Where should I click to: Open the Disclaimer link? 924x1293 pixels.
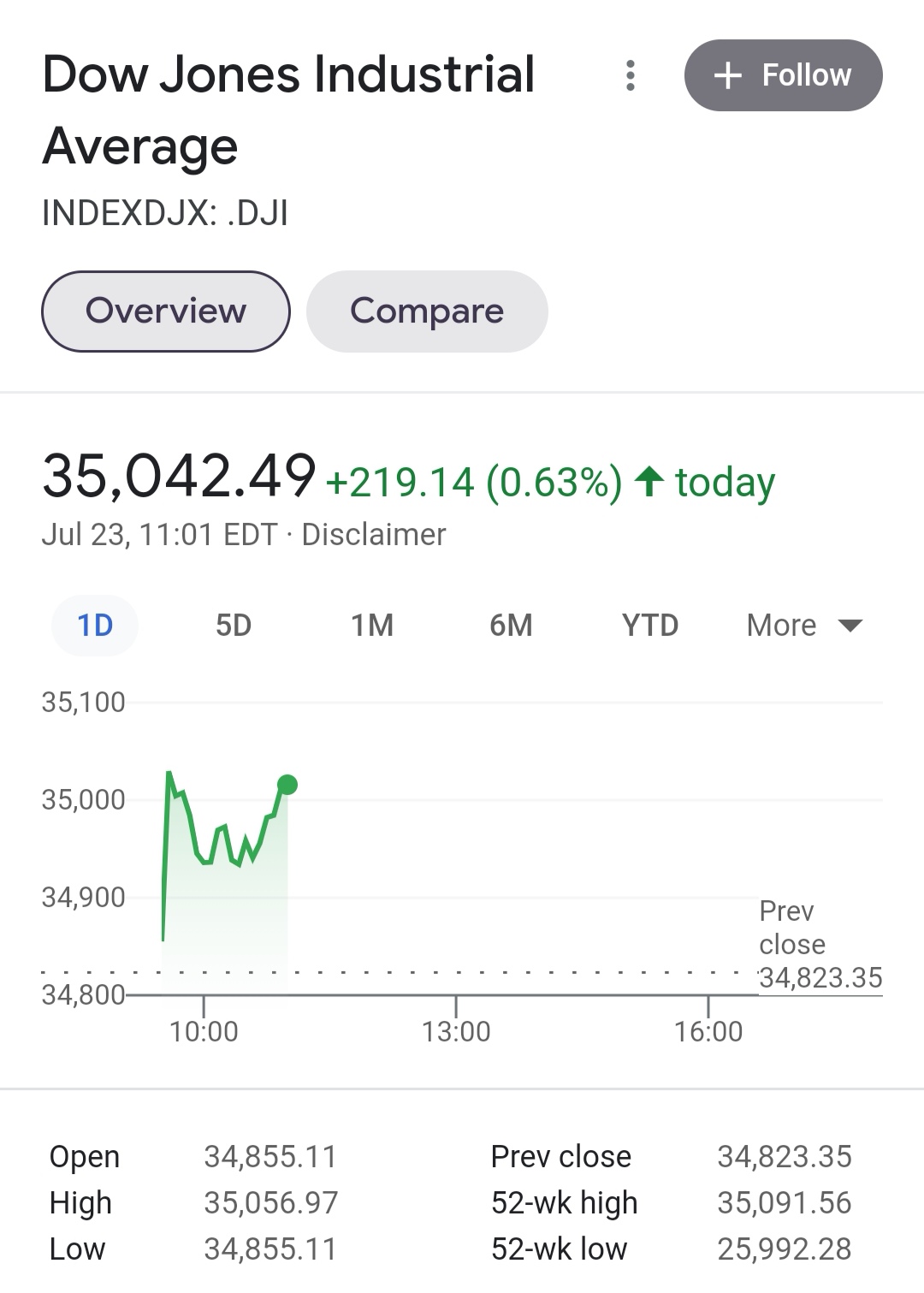[374, 535]
